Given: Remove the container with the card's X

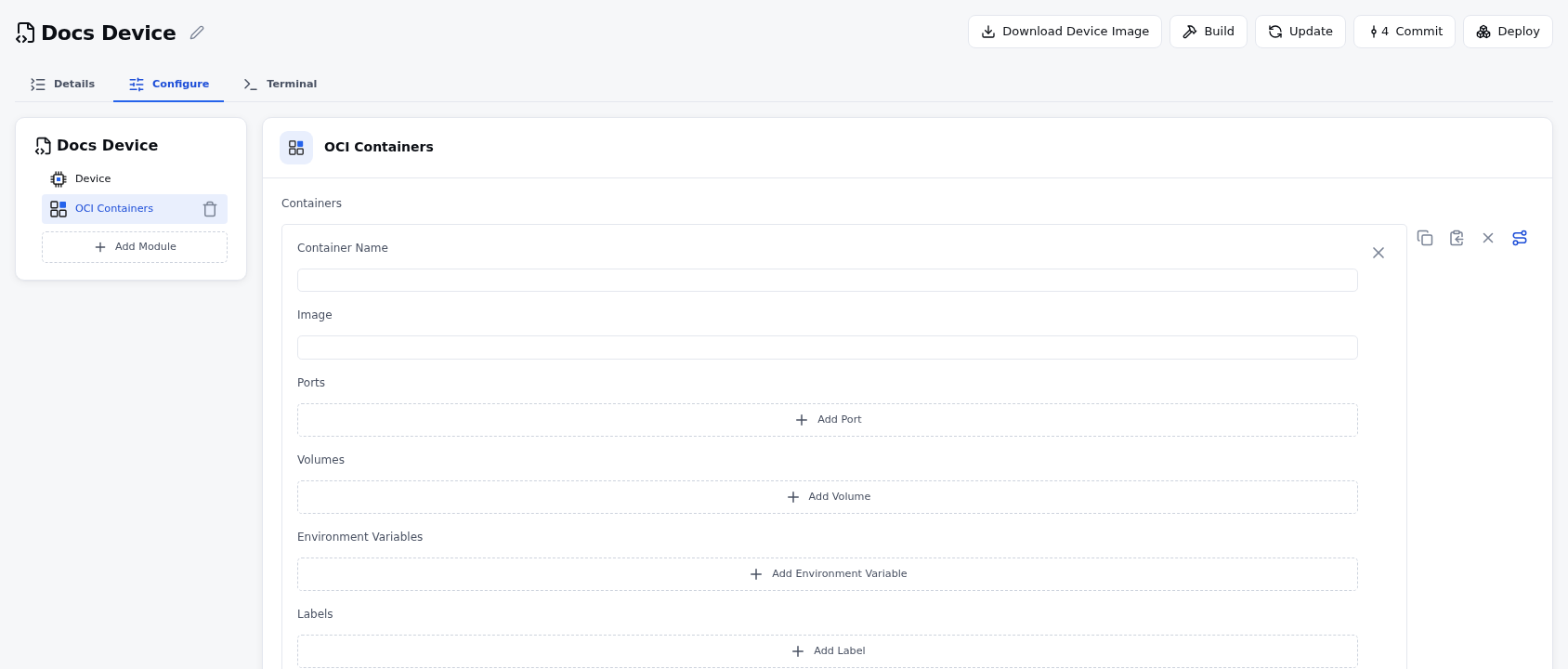Looking at the screenshot, I should (1379, 253).
